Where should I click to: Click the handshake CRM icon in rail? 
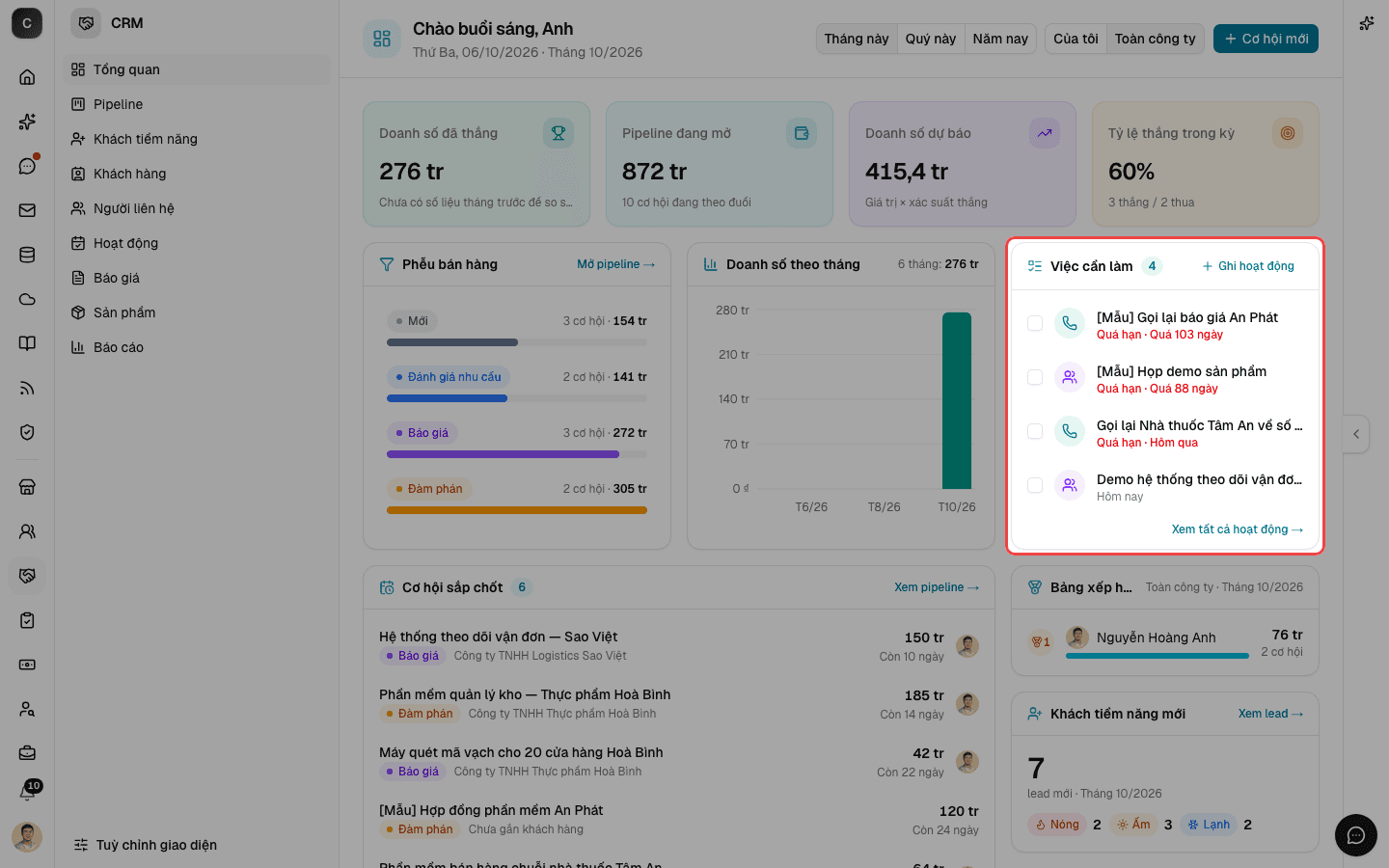[x=27, y=576]
